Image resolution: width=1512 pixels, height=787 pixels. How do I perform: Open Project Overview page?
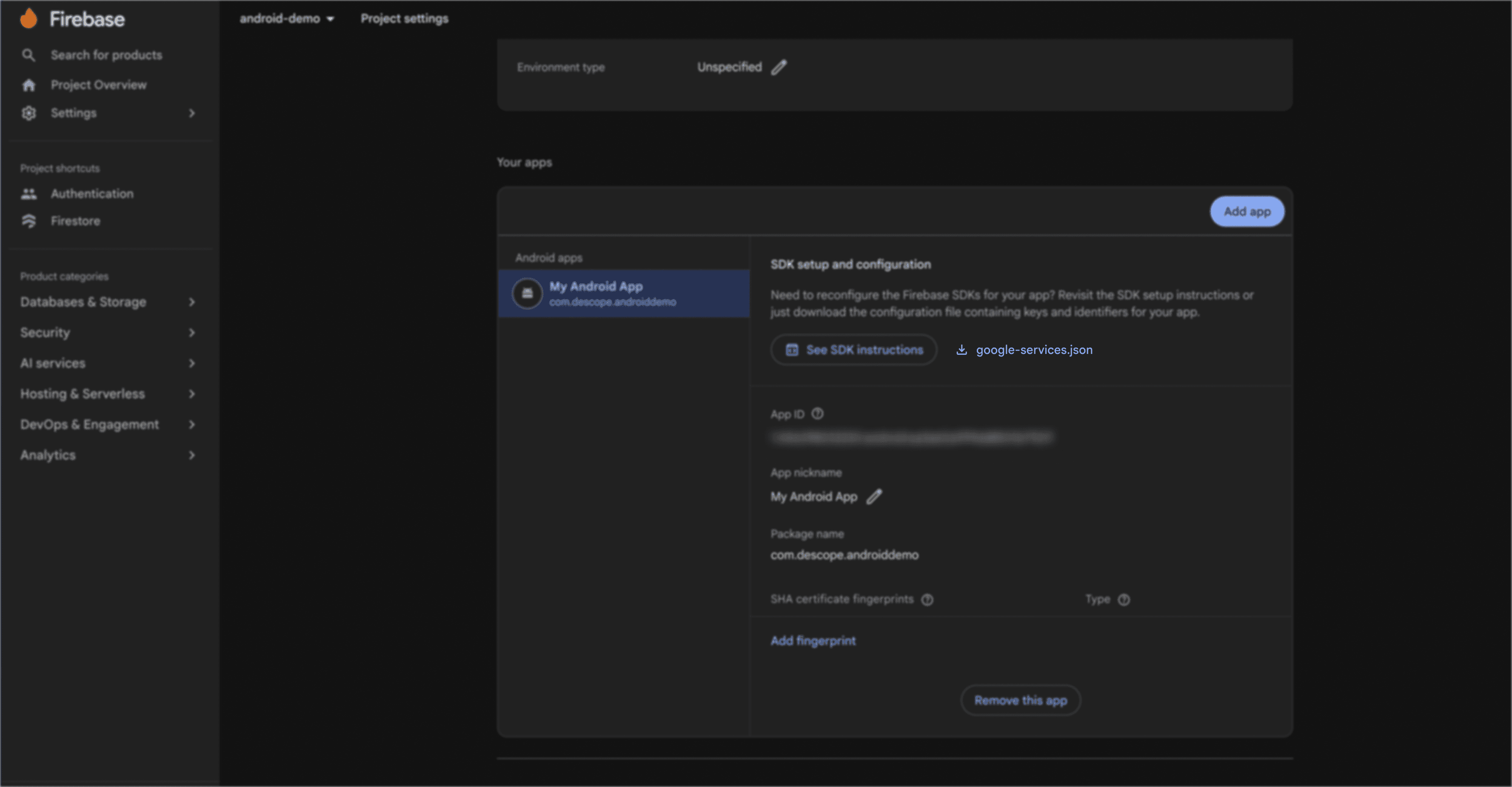99,85
